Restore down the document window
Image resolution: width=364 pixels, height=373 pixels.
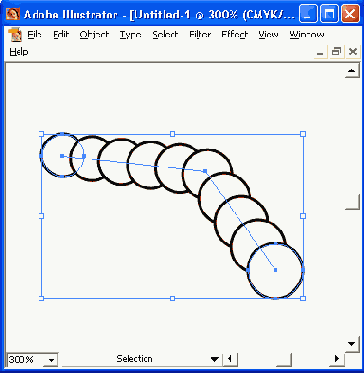point(337,52)
